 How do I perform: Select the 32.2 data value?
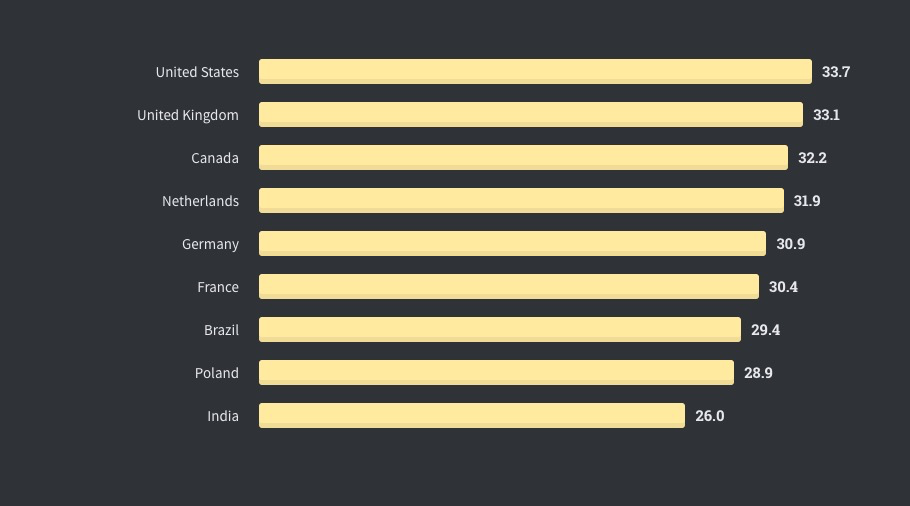coord(812,158)
